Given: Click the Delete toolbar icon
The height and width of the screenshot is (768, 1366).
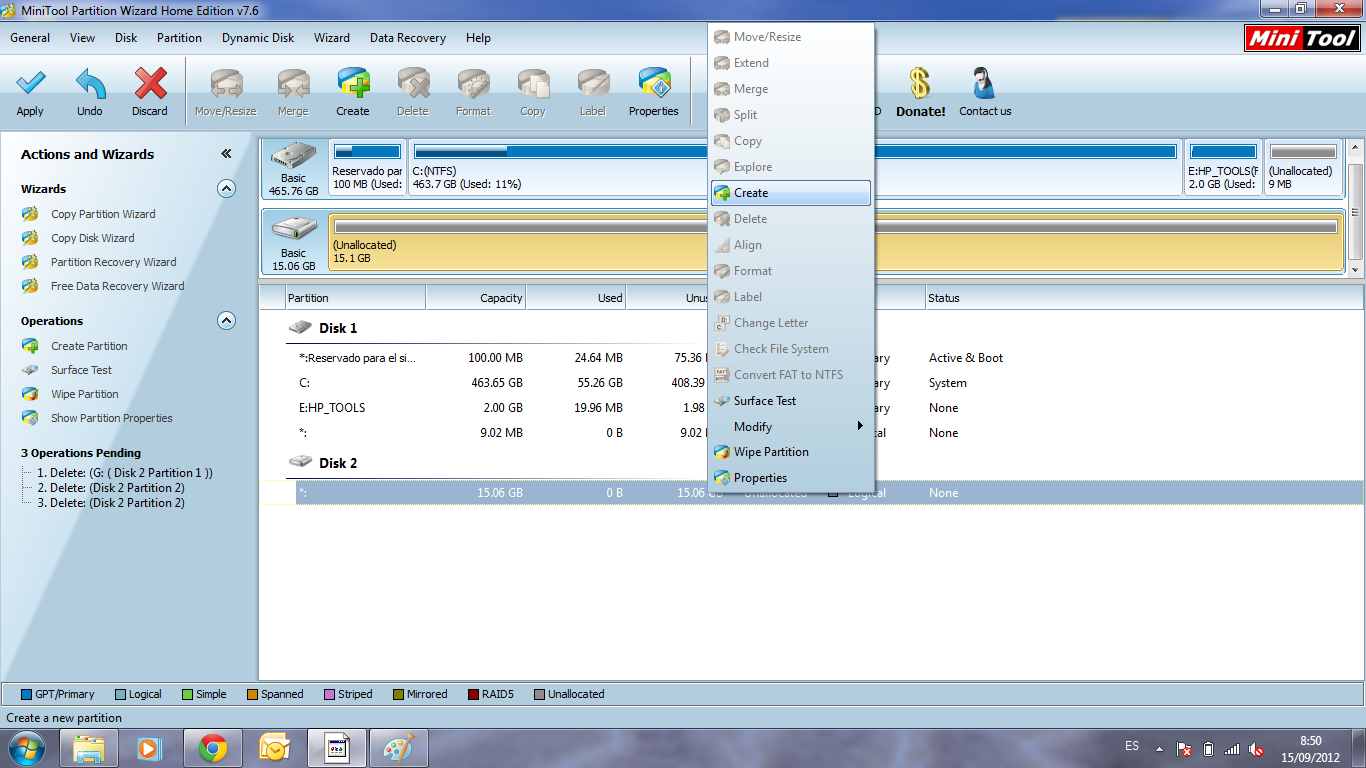Looking at the screenshot, I should [412, 92].
